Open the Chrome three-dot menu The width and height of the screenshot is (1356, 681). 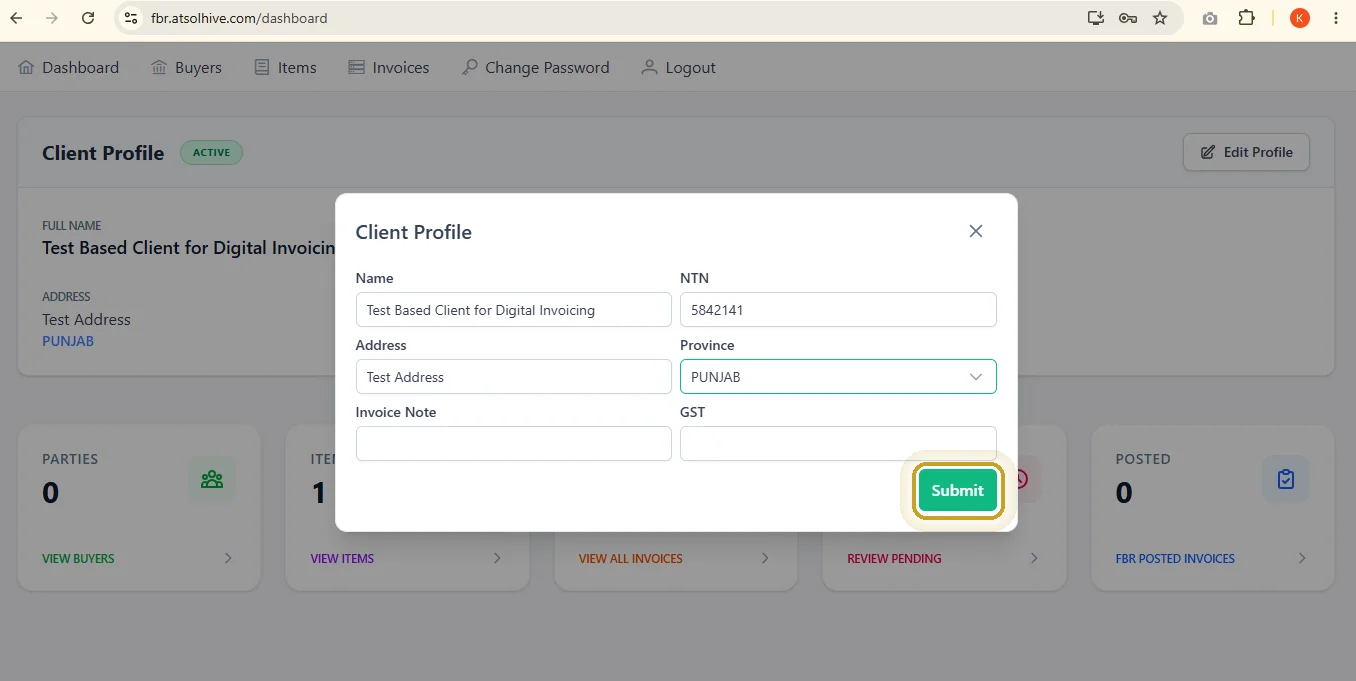pyautogui.click(x=1336, y=18)
